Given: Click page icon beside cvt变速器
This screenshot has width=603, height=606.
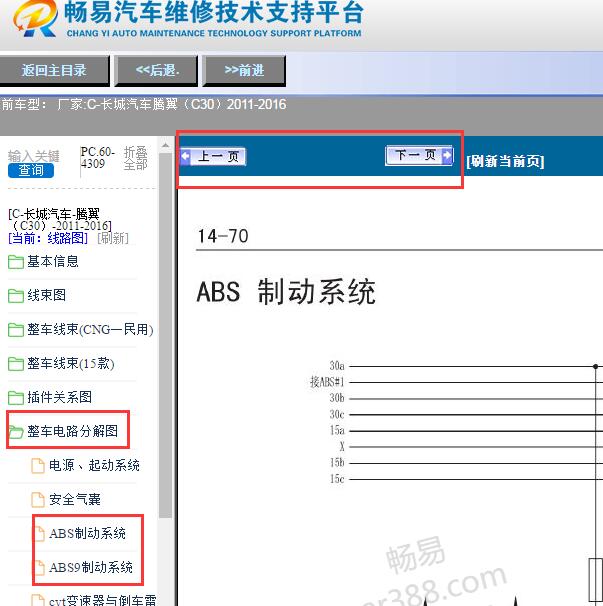Looking at the screenshot, I should coord(38,600).
